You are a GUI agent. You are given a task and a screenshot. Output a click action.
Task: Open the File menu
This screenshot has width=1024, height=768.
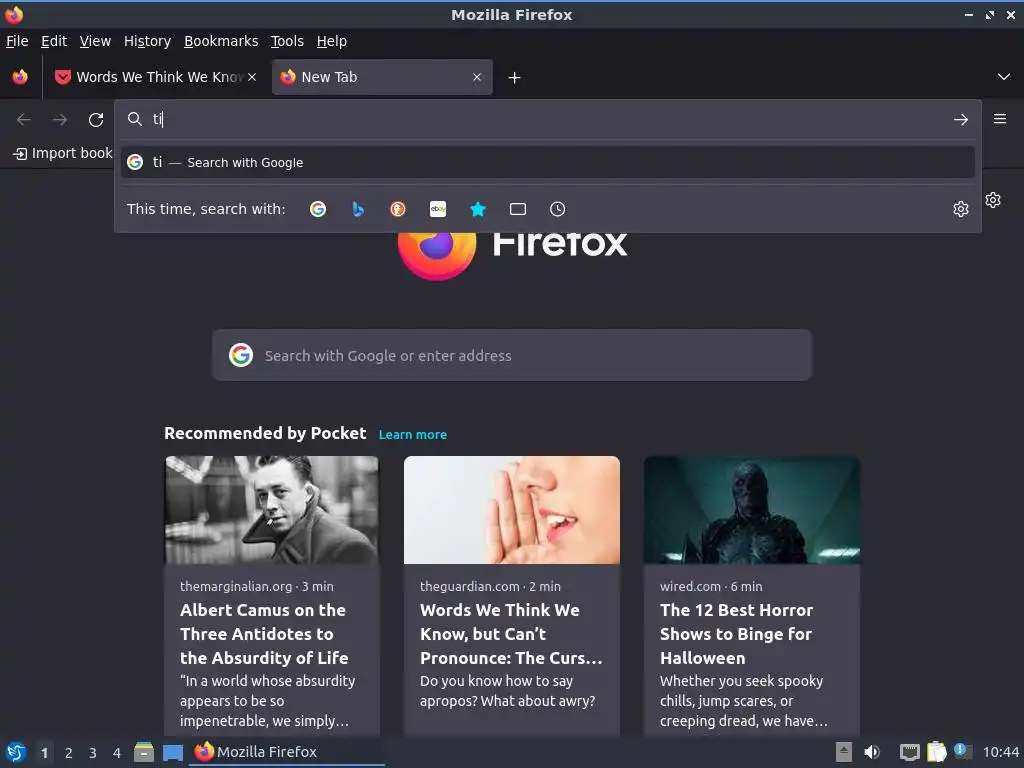17,41
